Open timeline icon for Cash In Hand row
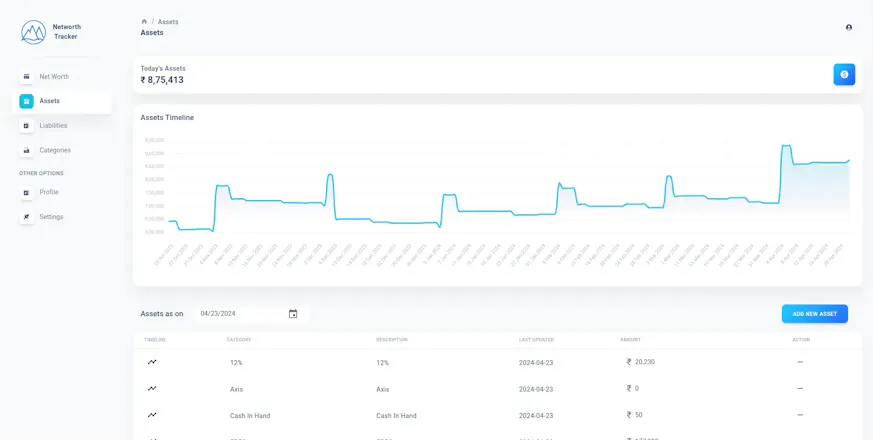Image resolution: width=873 pixels, height=440 pixels. click(152, 415)
